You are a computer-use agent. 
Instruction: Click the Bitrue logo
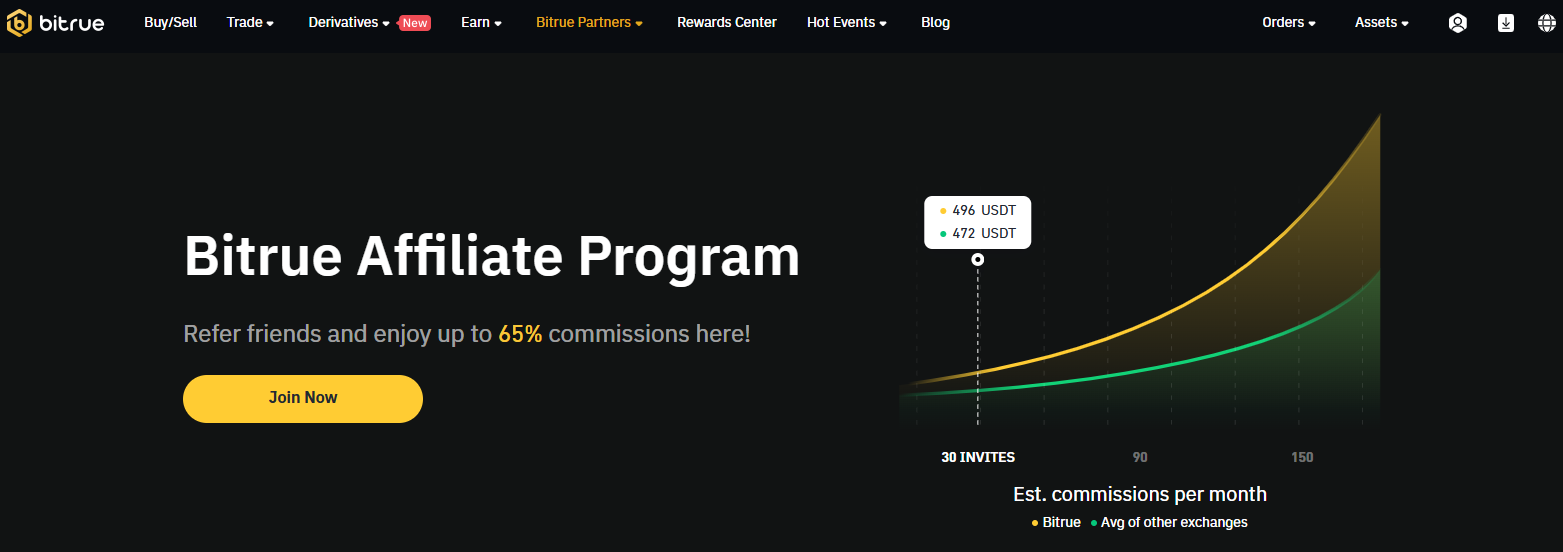point(55,22)
